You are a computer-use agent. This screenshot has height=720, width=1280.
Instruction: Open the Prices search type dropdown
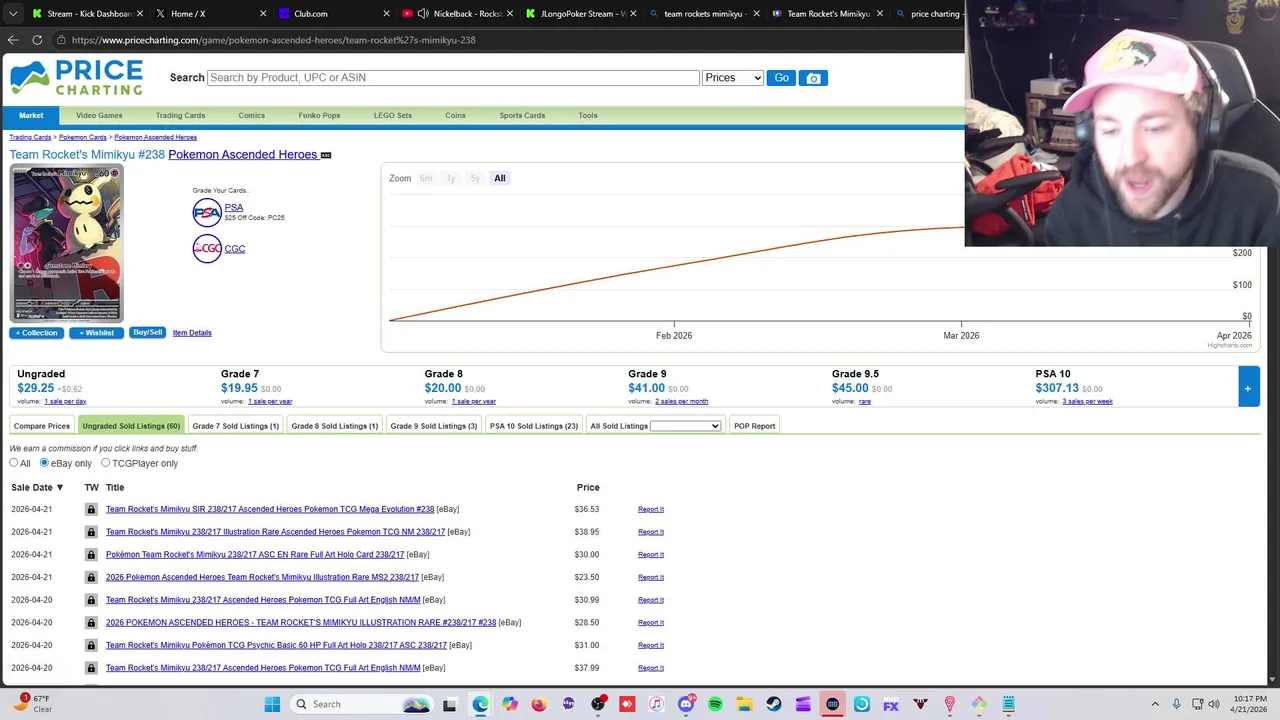(x=732, y=78)
